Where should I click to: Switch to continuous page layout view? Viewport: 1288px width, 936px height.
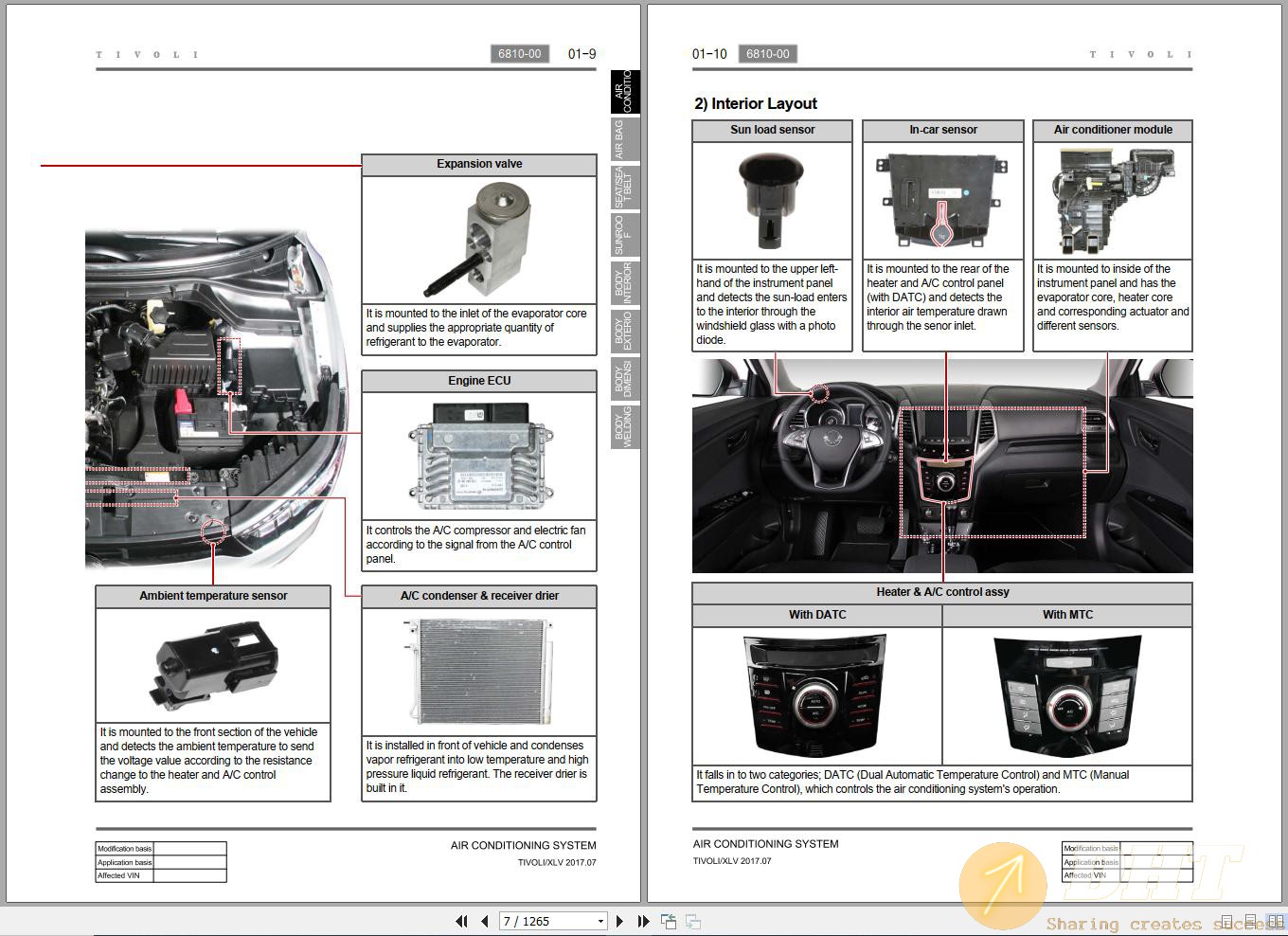coord(1251,921)
